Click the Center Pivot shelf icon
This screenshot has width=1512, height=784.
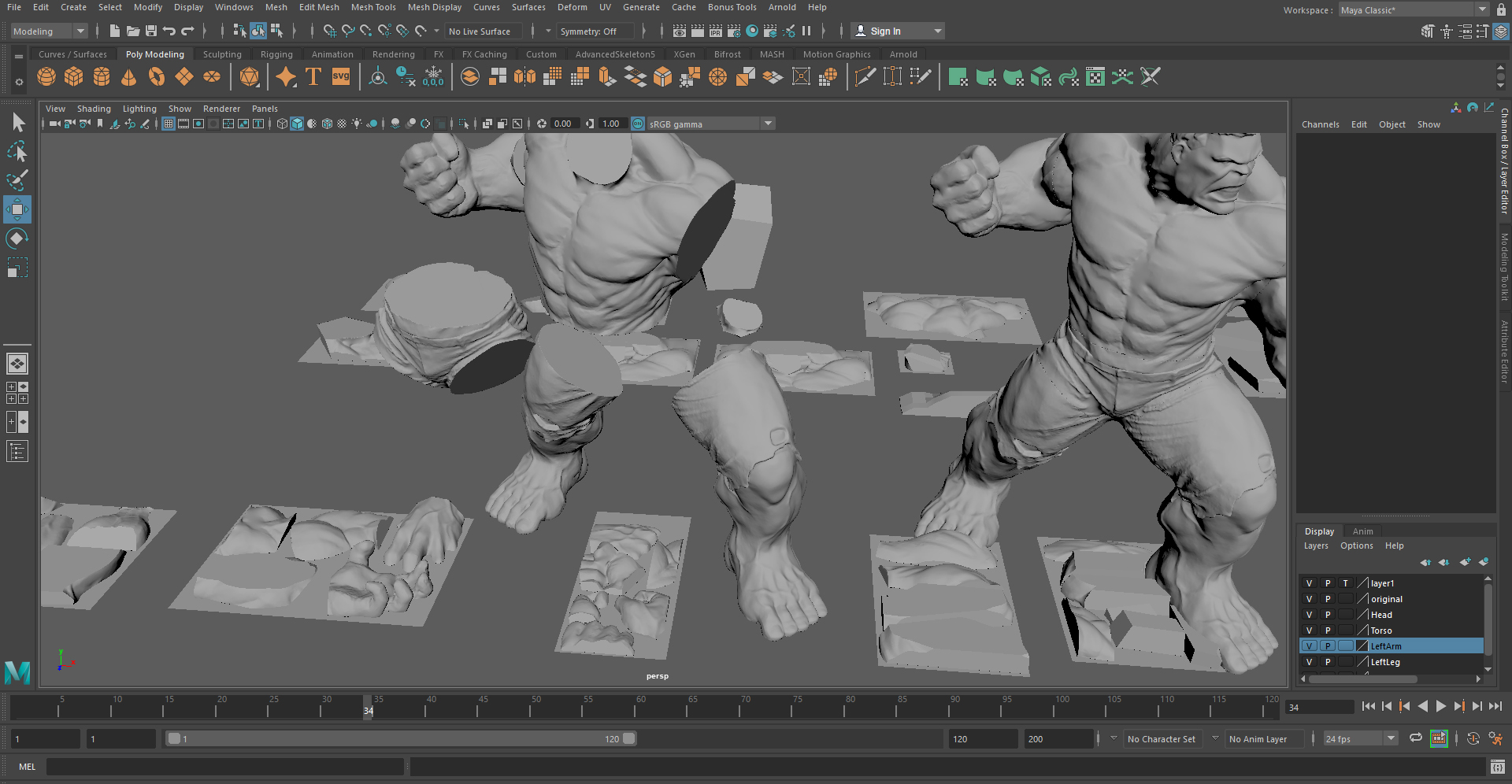(x=378, y=76)
